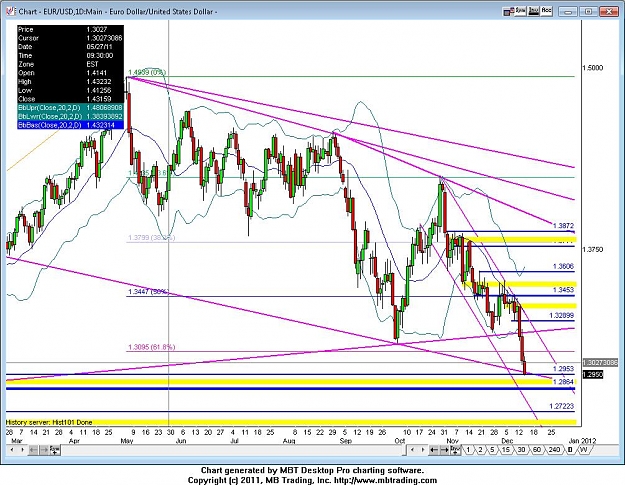Click the High 1.43232 row in data box
The height and width of the screenshot is (485, 625).
70,82
